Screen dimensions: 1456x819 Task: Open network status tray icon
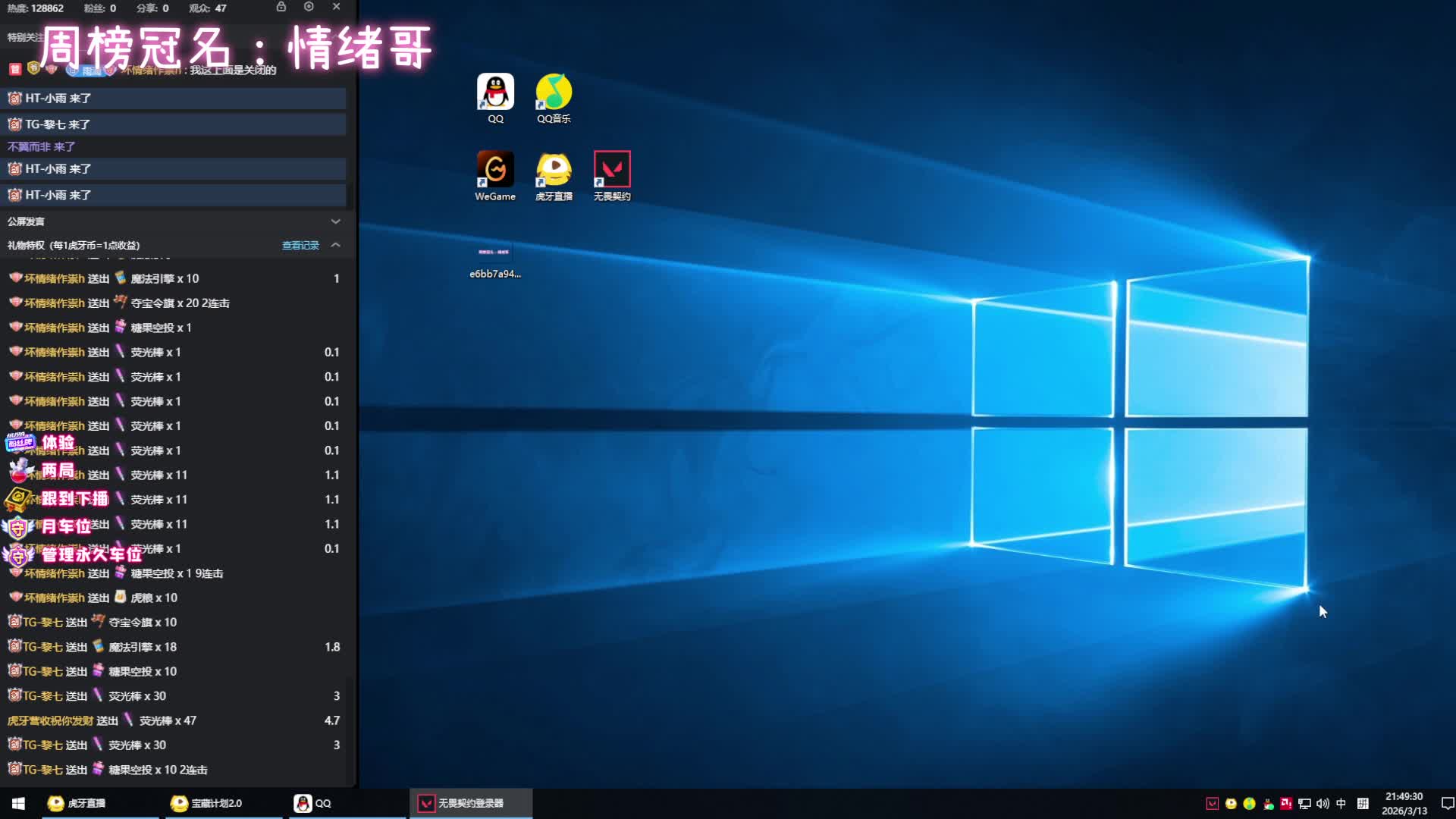point(1304,804)
